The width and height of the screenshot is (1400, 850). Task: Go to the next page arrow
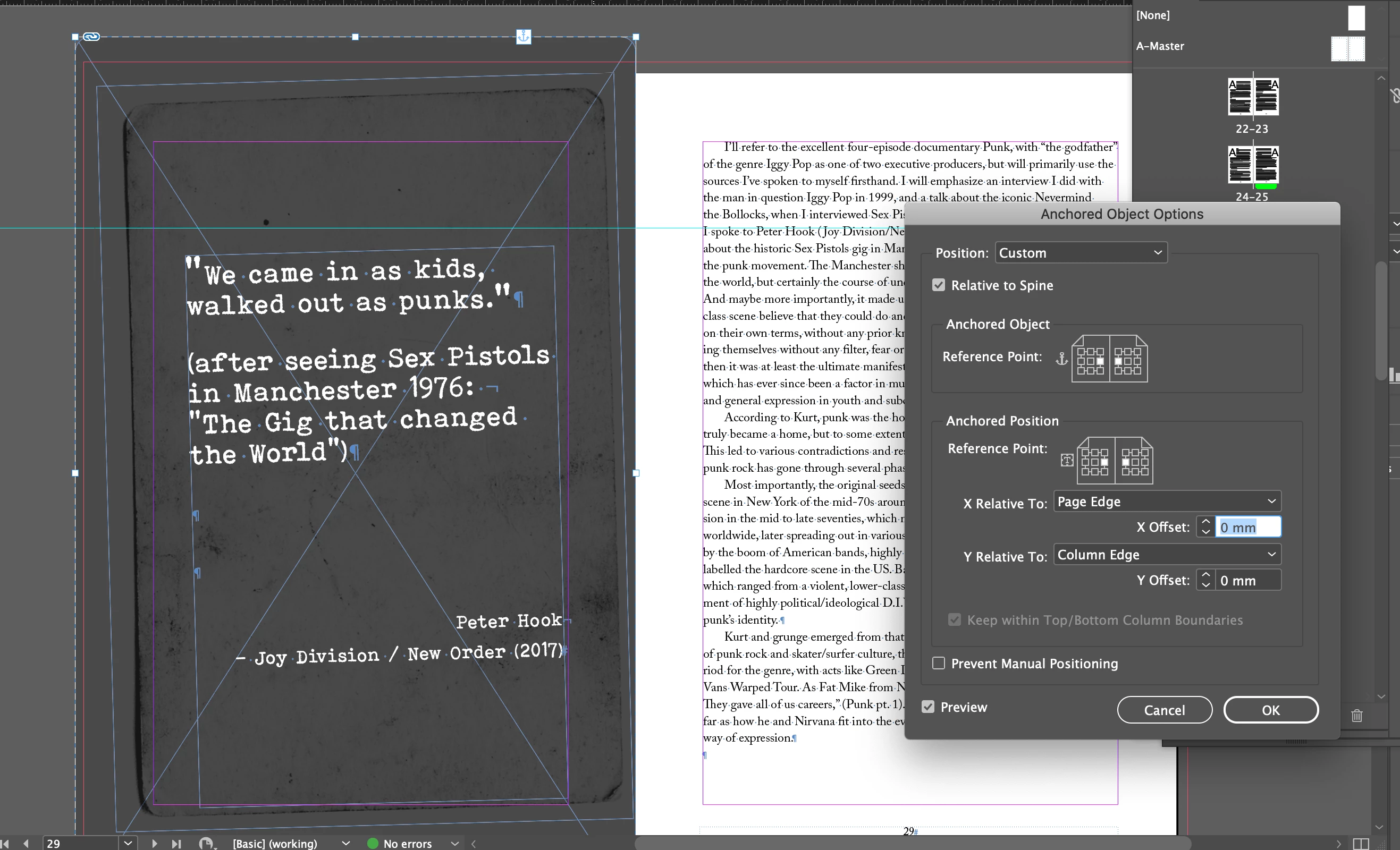tap(155, 843)
